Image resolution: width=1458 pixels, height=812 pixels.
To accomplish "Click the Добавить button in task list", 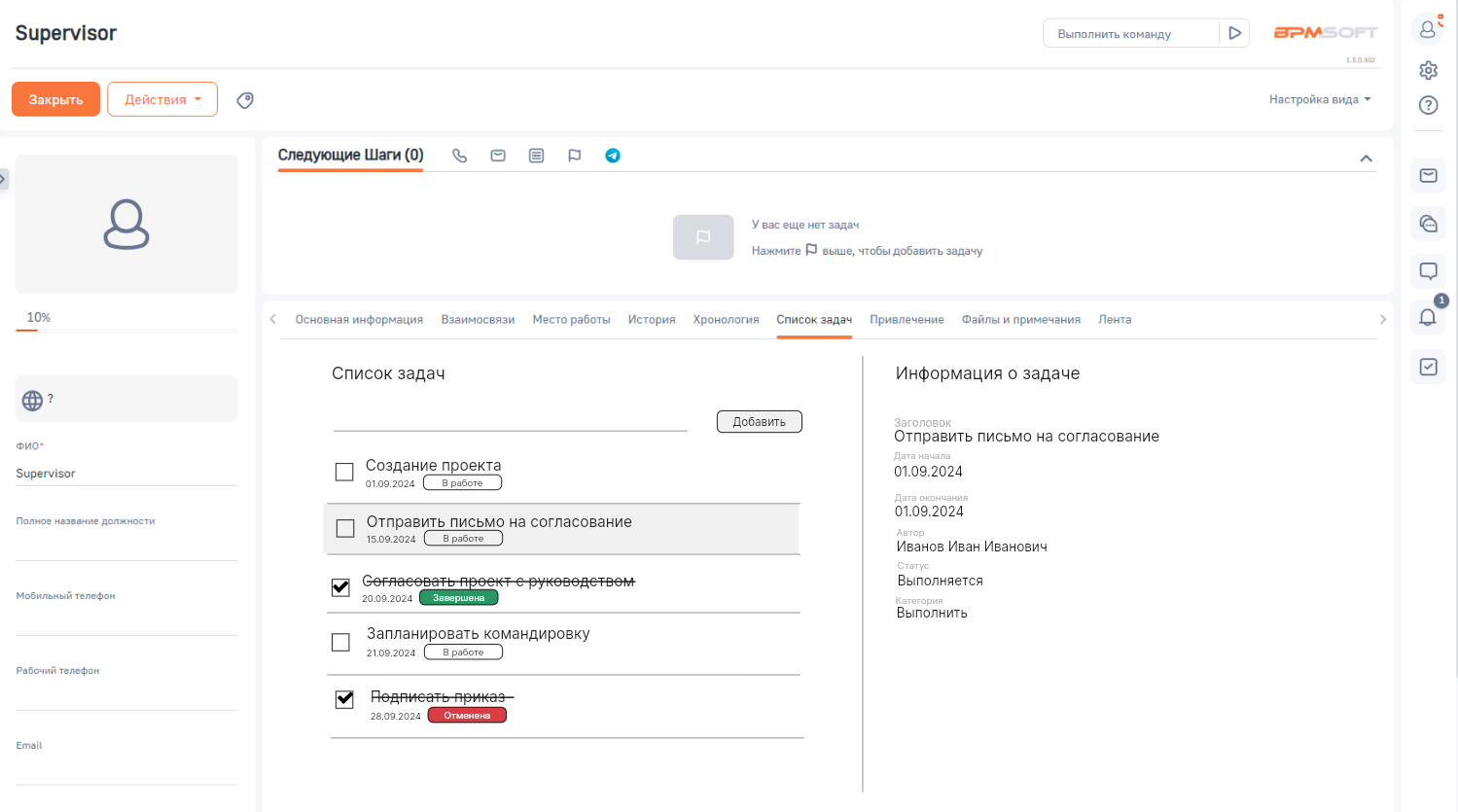I will point(759,422).
